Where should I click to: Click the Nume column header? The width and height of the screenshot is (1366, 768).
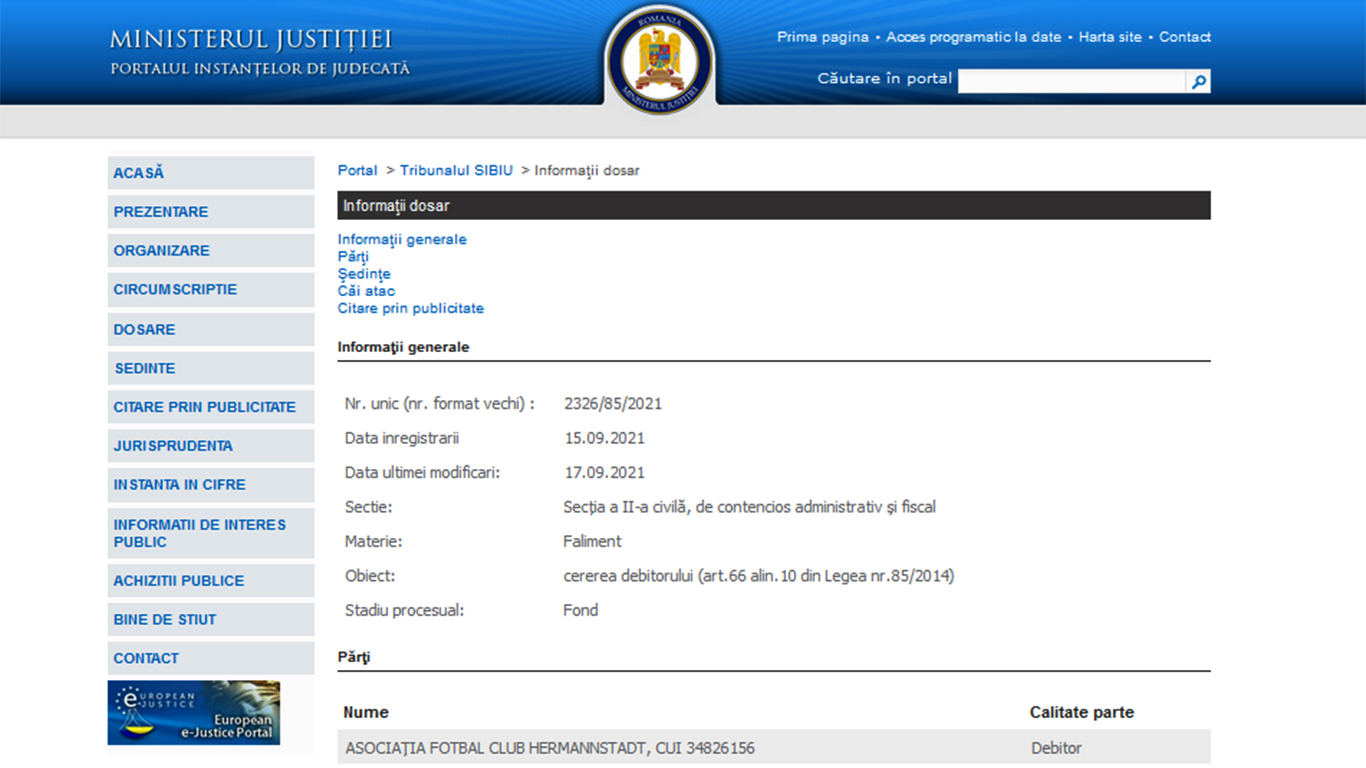[x=366, y=713]
